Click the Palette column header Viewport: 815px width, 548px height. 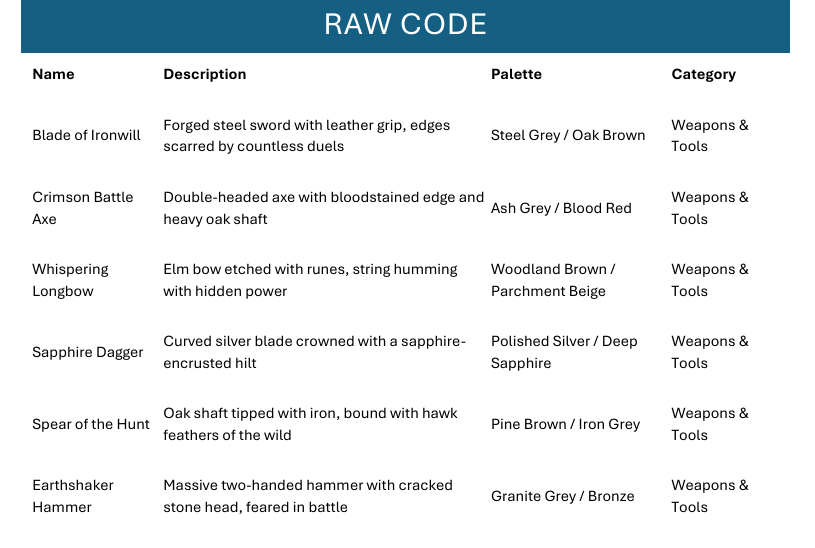(x=516, y=74)
